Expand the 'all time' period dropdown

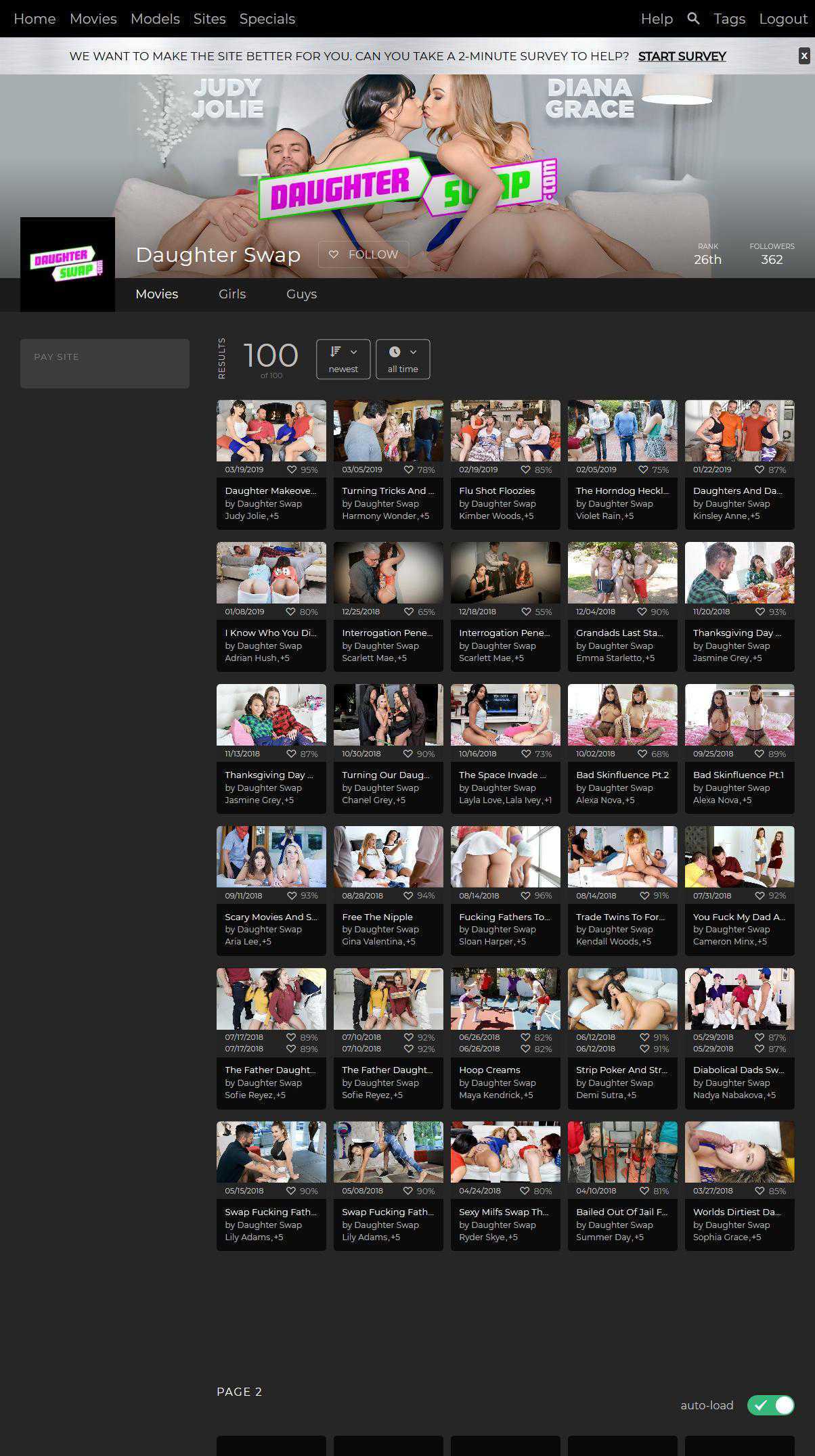click(403, 359)
